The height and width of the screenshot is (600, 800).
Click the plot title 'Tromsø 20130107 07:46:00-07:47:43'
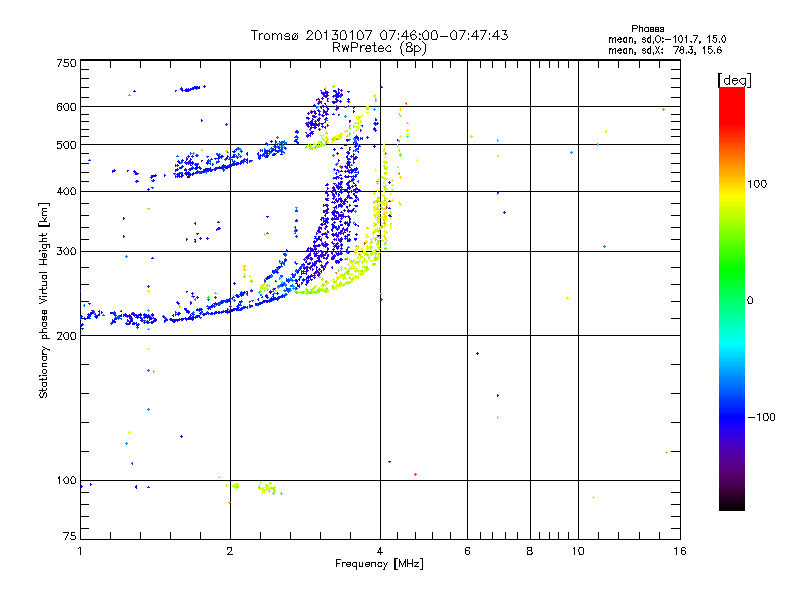[x=379, y=35]
